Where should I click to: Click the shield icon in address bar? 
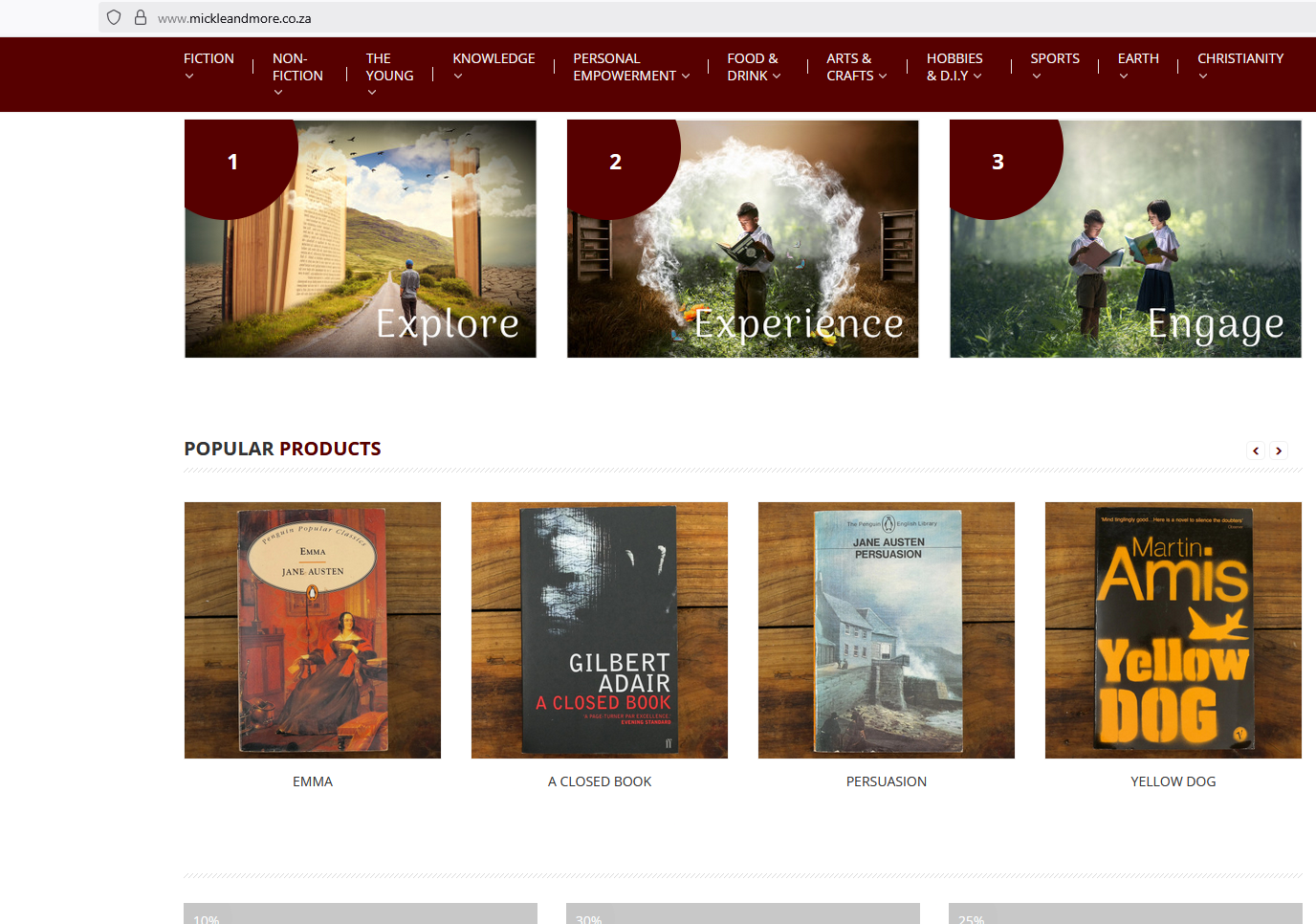pos(114,17)
